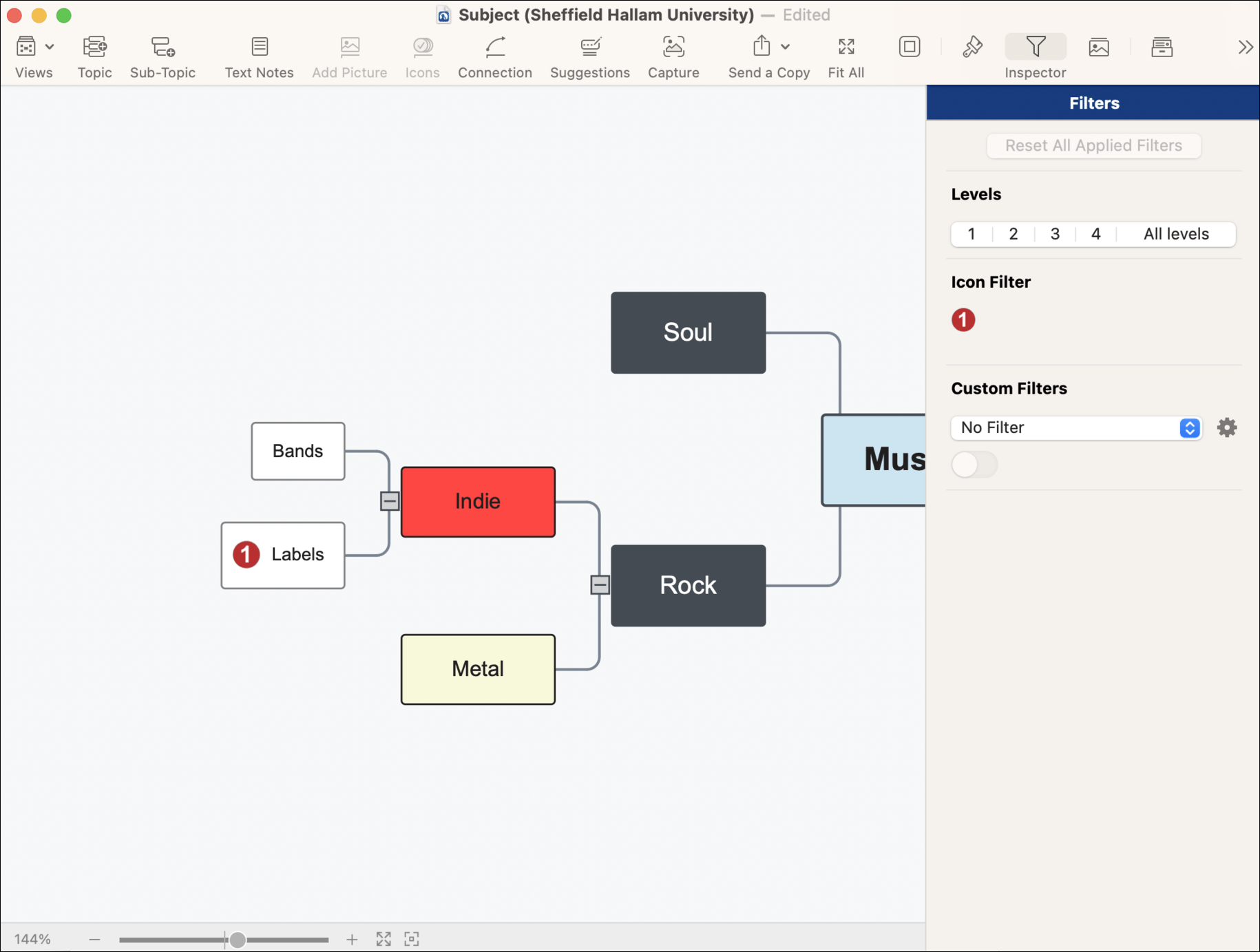This screenshot has width=1260, height=952.
Task: Collapse the Rock branch
Action: pos(600,585)
